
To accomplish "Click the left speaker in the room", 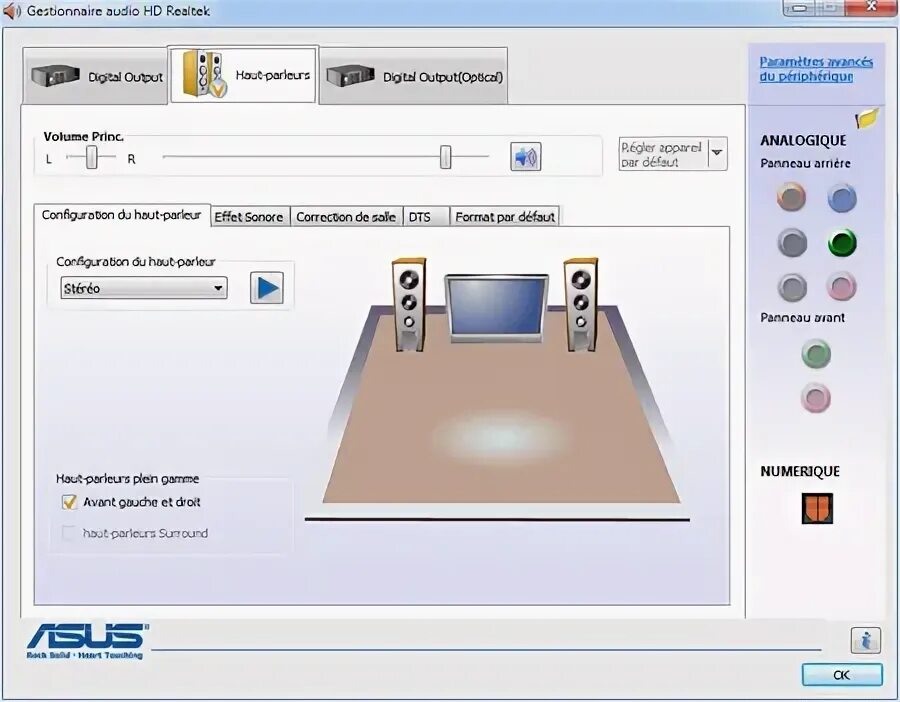I will pos(409,304).
